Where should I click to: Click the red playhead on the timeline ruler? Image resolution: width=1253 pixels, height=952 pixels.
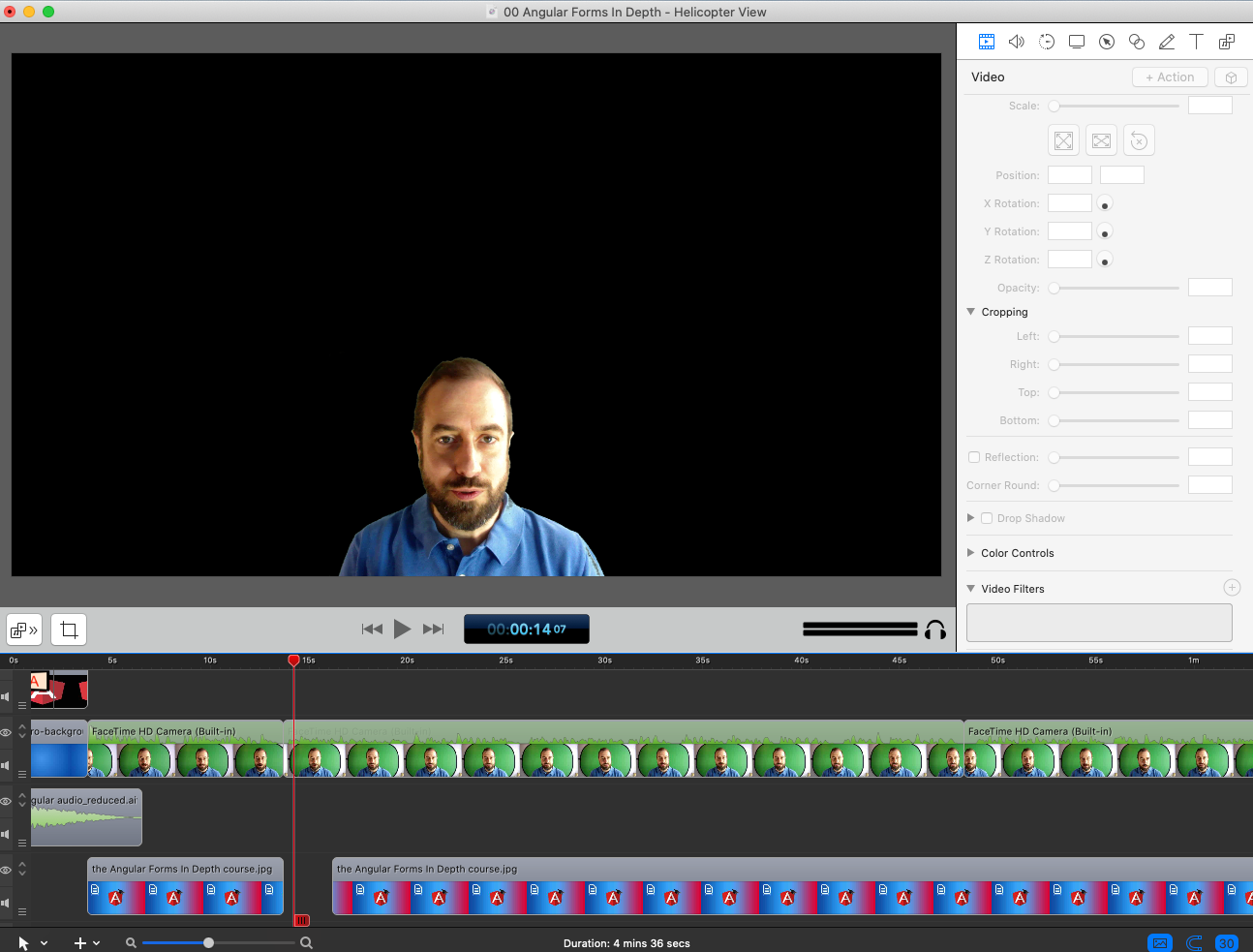[x=294, y=660]
